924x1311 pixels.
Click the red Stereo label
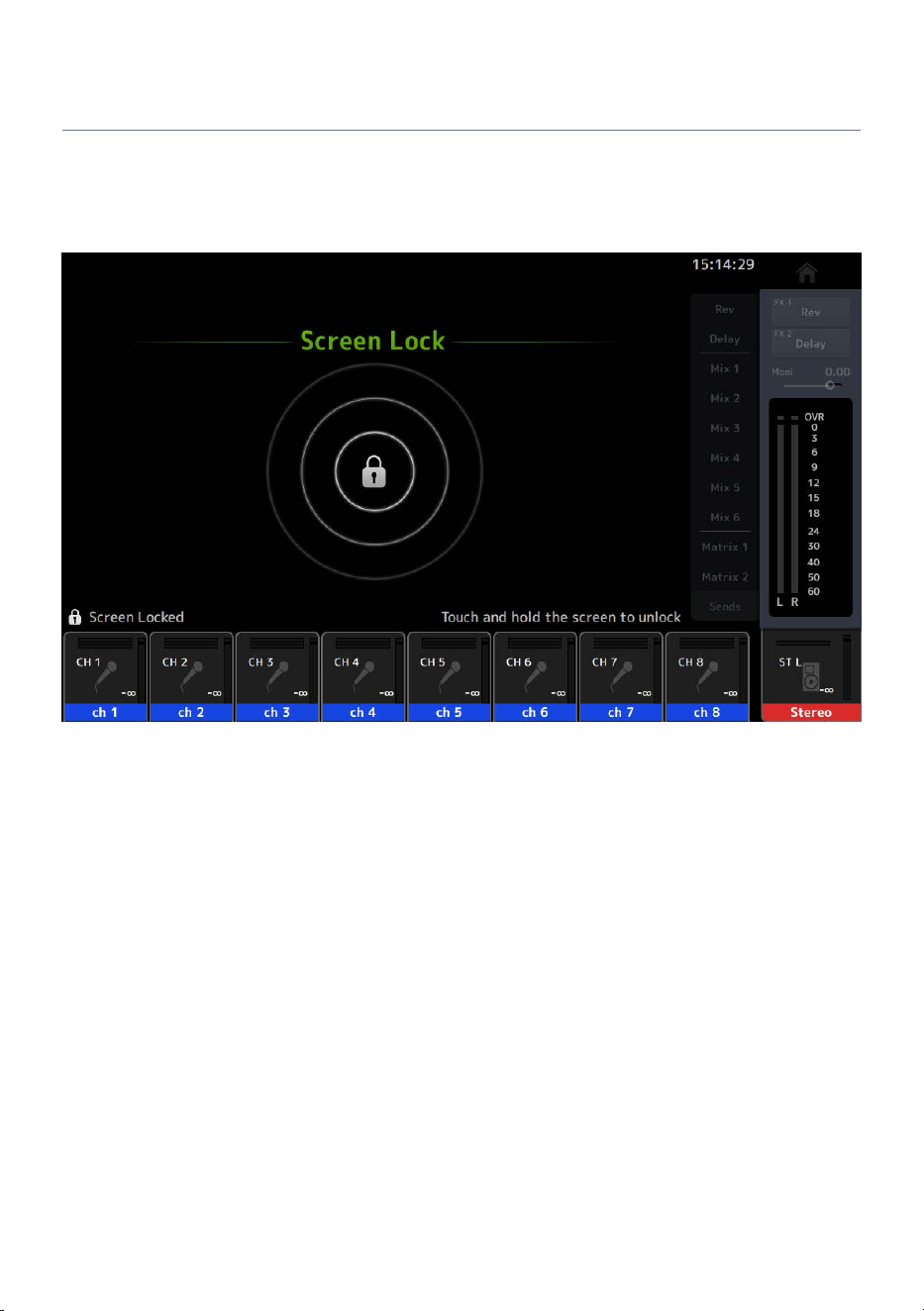coord(811,712)
